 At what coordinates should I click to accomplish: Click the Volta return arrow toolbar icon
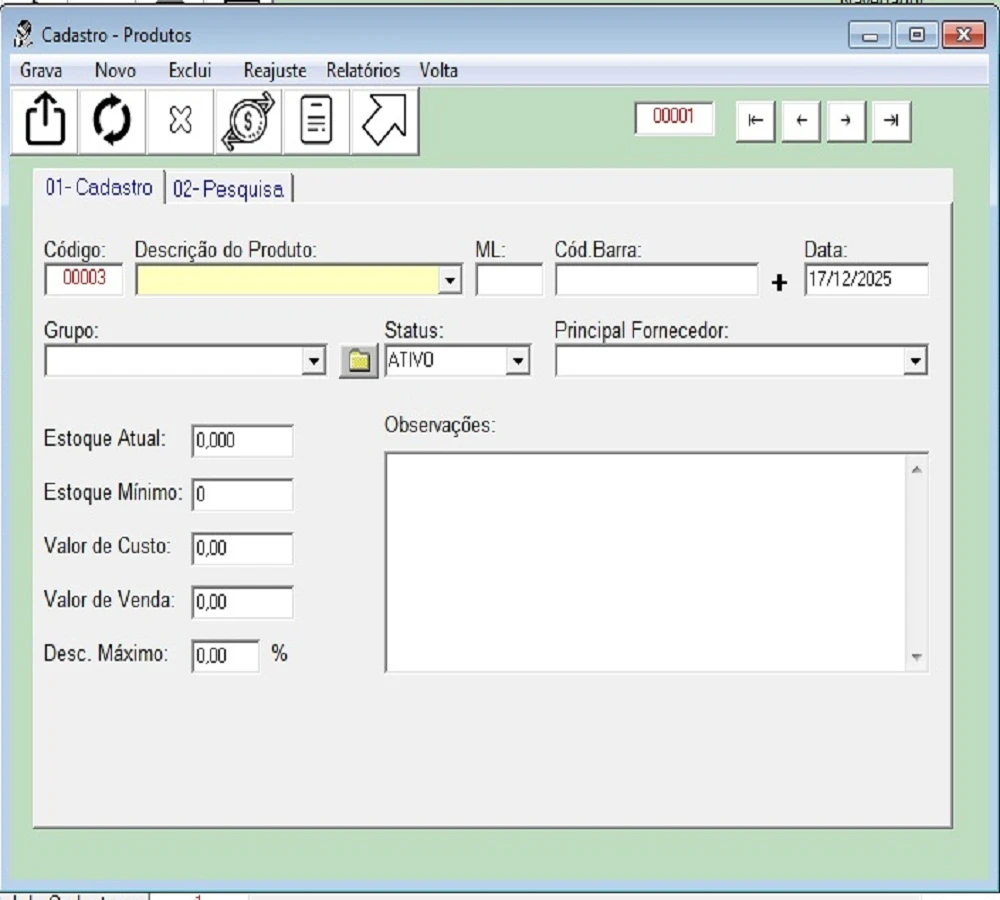click(385, 121)
